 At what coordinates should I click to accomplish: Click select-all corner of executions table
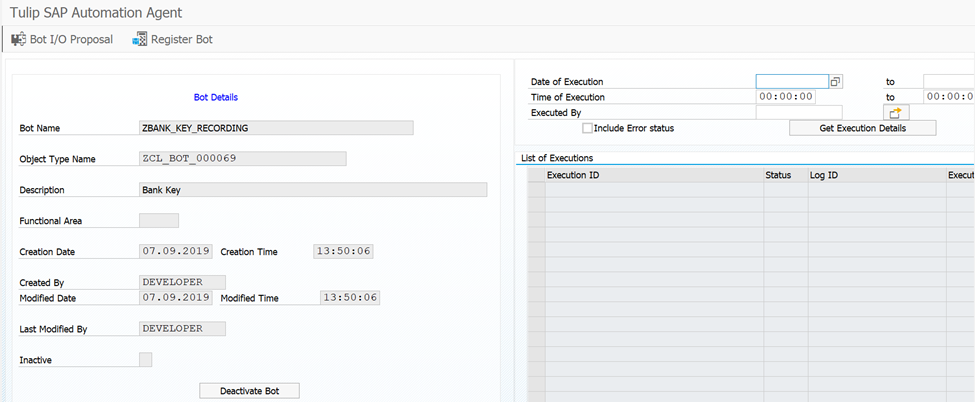[536, 175]
